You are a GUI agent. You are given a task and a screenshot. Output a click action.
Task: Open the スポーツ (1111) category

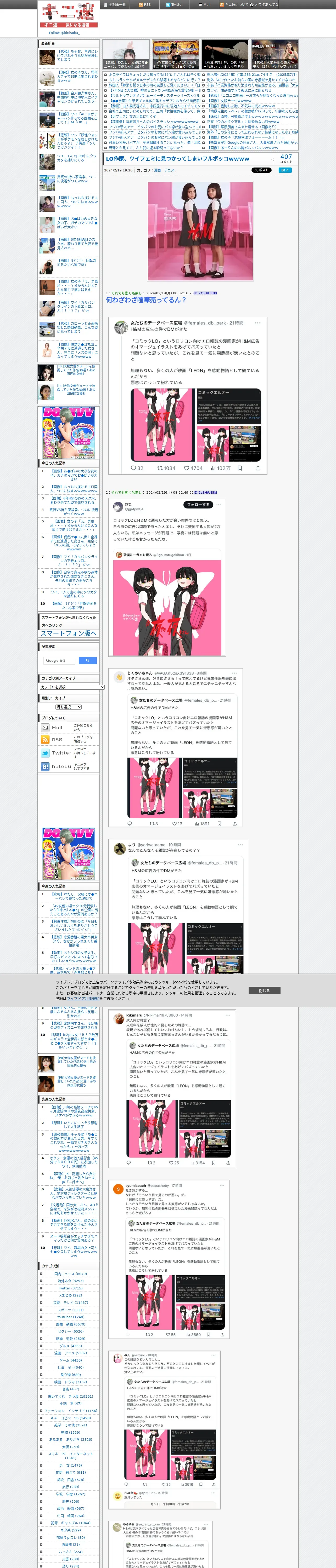point(71,1309)
